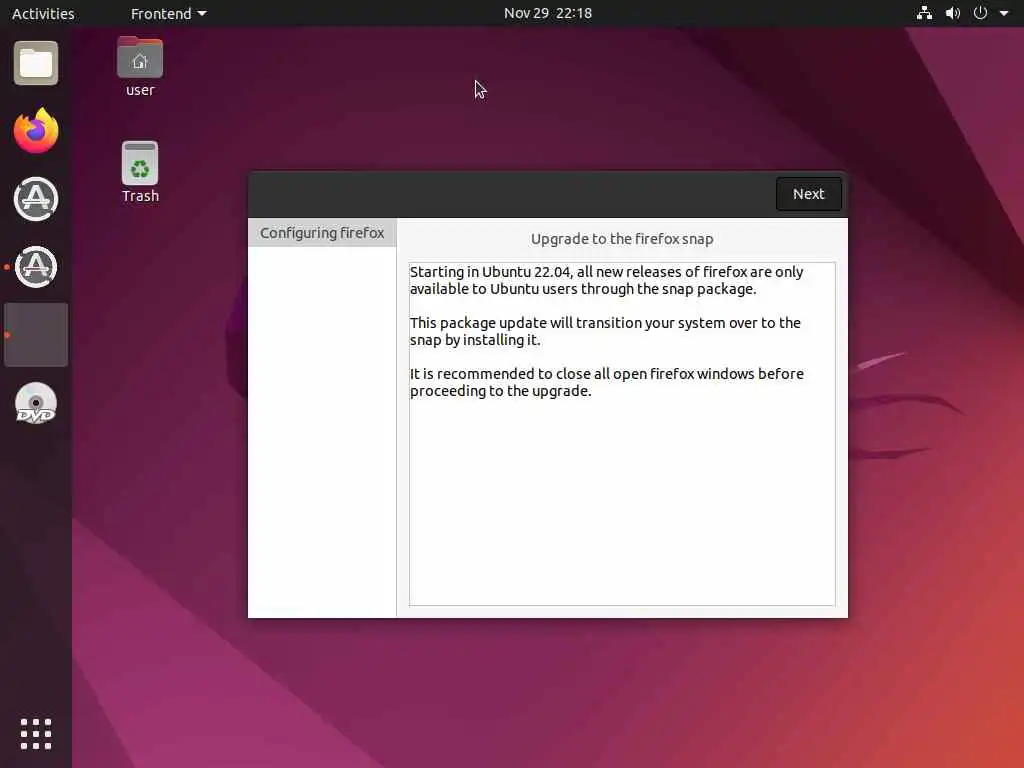The width and height of the screenshot is (1024, 768).
Task: Expand the Frontend app menu
Action: [168, 14]
